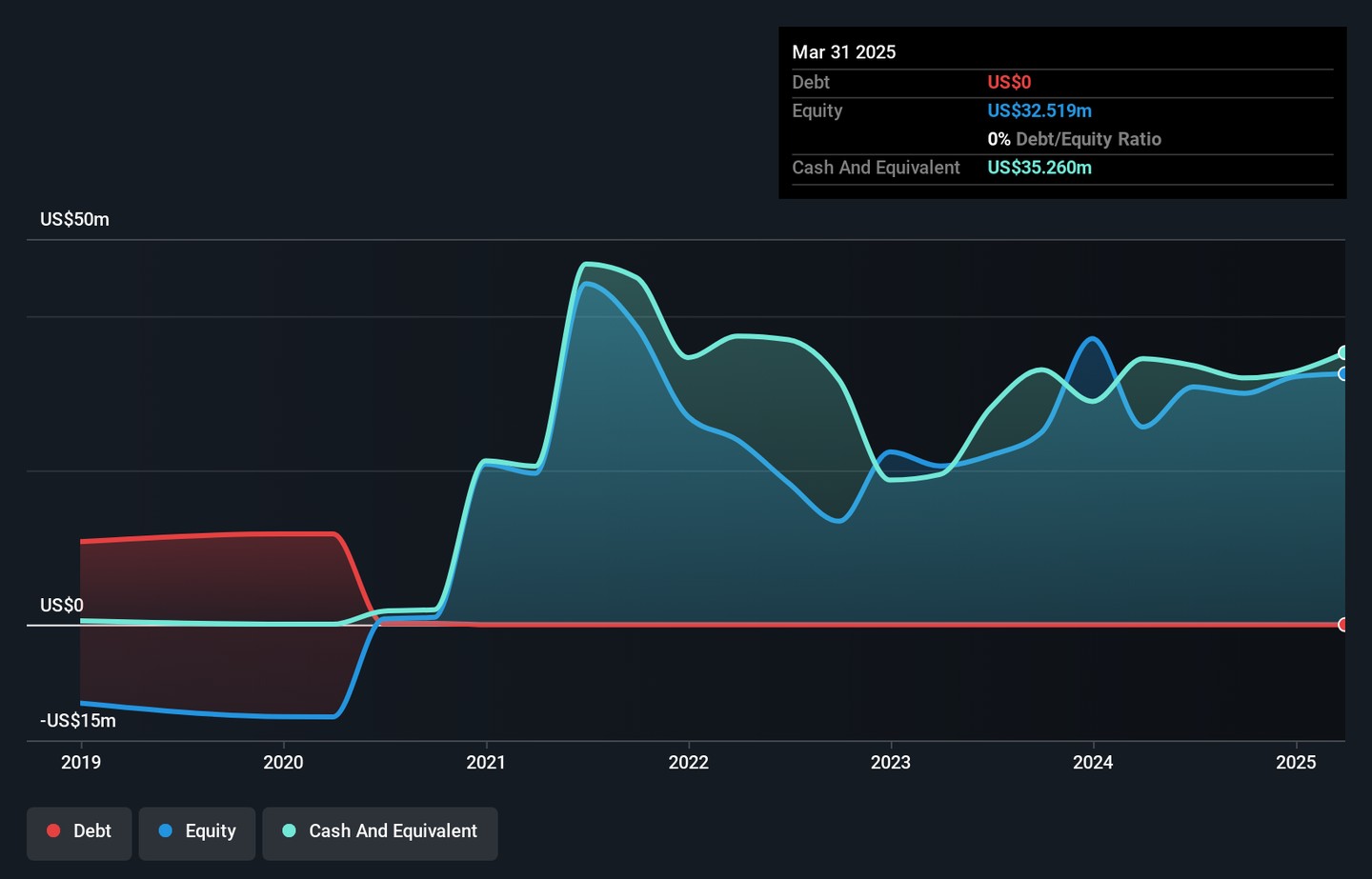Select the blue Equity endpoint marker at chart's right edge
The image size is (1372, 879).
1343,374
